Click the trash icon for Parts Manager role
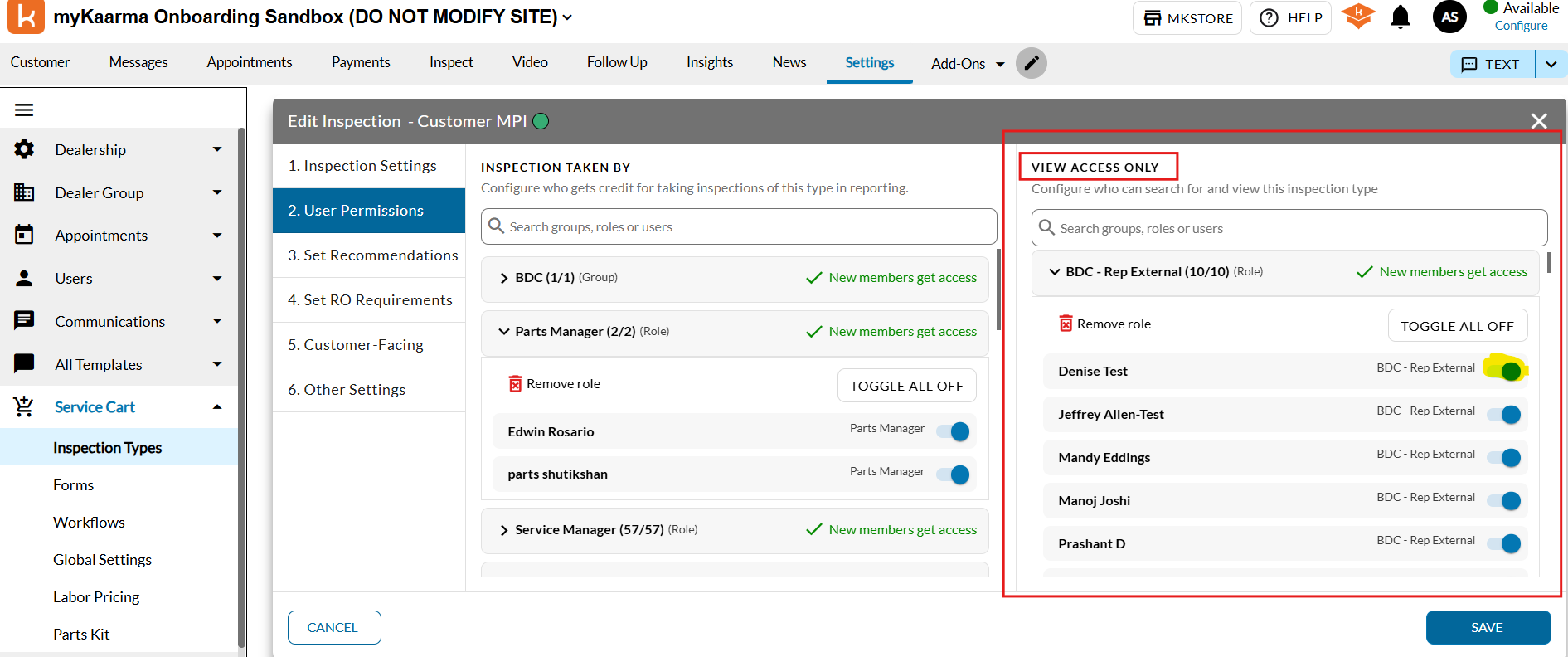The image size is (1568, 657). pyautogui.click(x=515, y=383)
